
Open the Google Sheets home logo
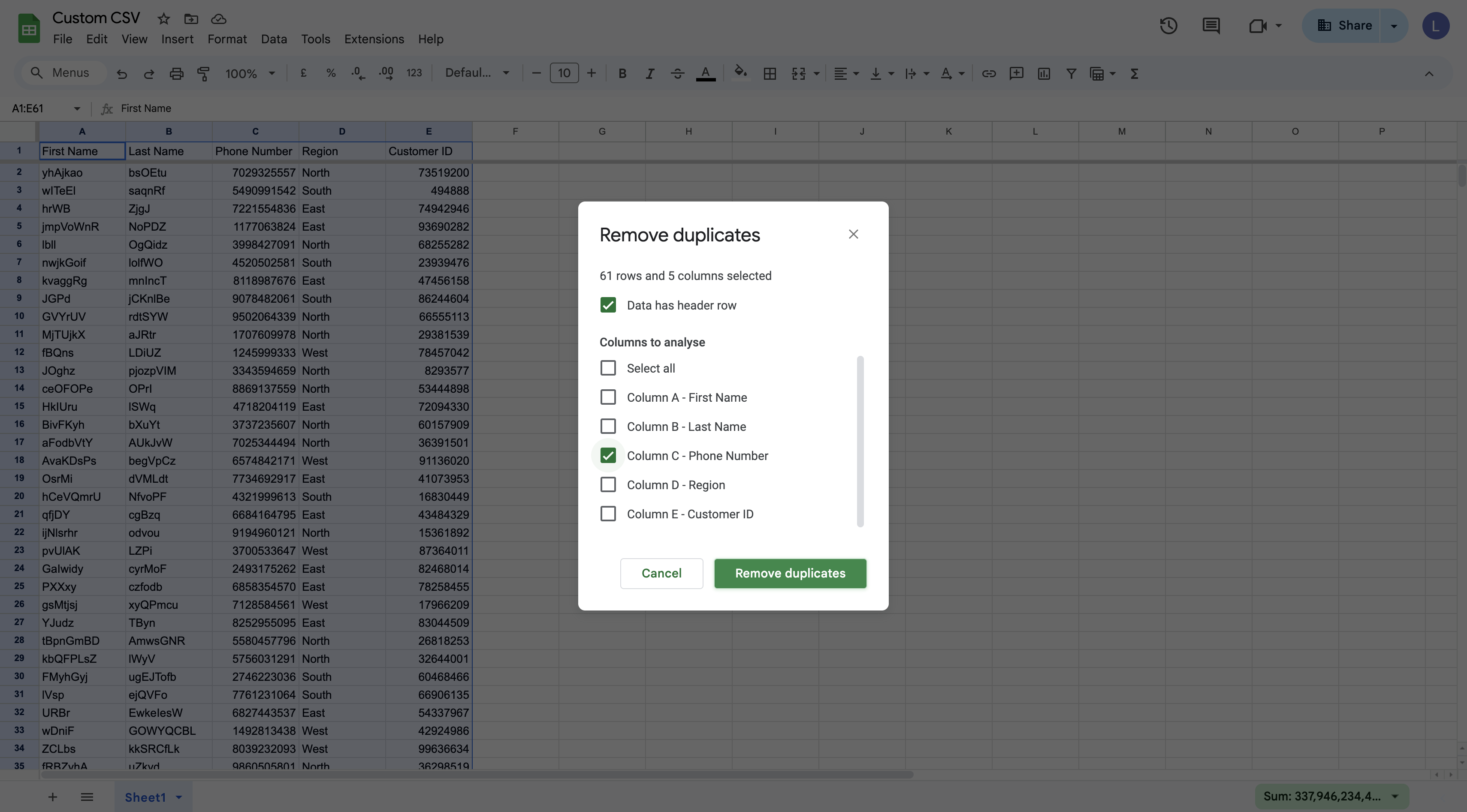coord(29,28)
